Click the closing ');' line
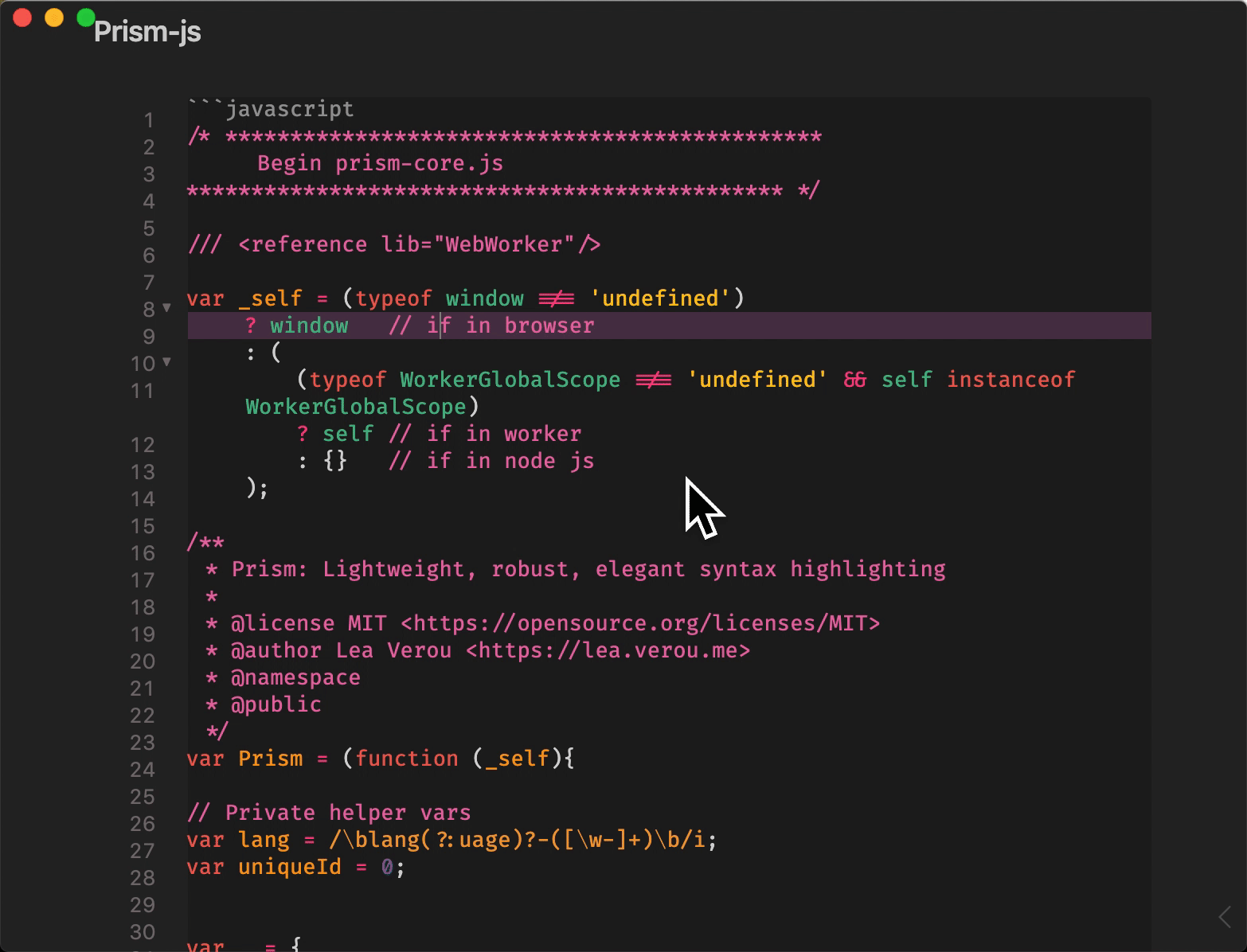1247x952 pixels. point(257,488)
